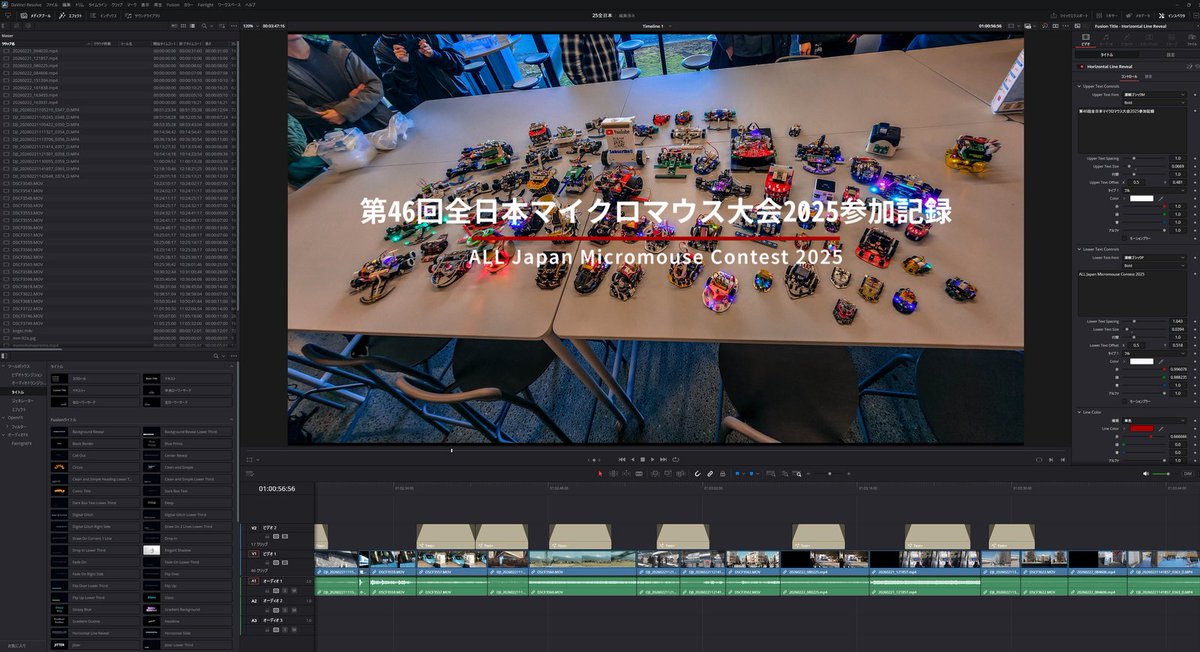Viewport: 1200px width, 652px height.
Task: Open the Upper Text Font dropdown
Action: [1154, 94]
